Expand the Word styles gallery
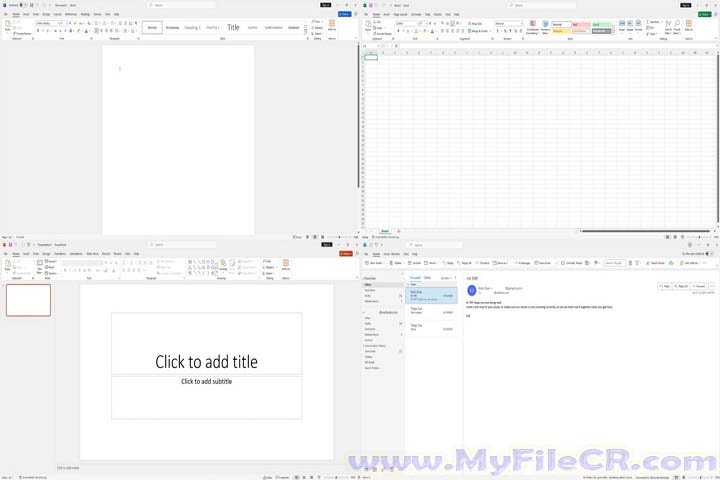 [305, 33]
